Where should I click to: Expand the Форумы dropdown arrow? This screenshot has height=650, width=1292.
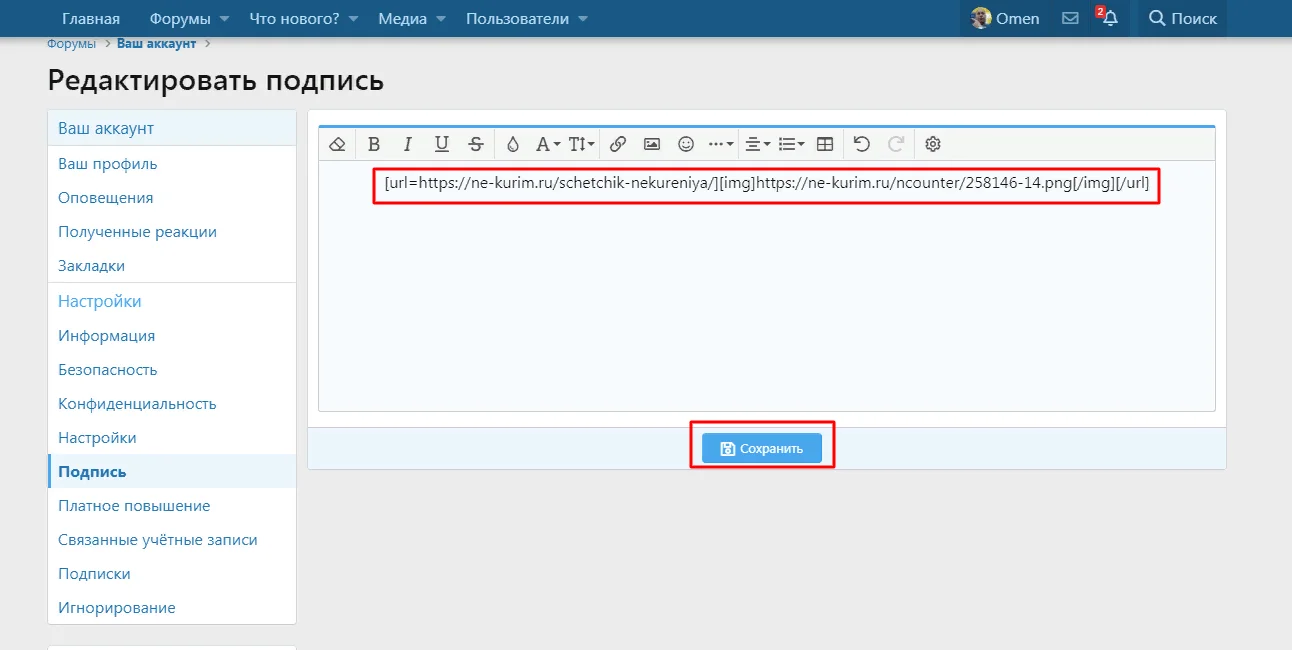coord(224,19)
